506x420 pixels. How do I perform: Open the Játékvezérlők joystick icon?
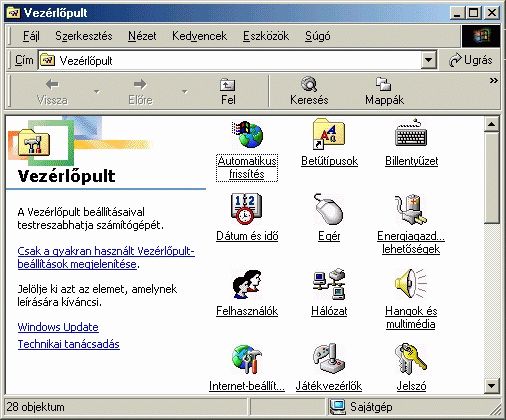pos(329,359)
